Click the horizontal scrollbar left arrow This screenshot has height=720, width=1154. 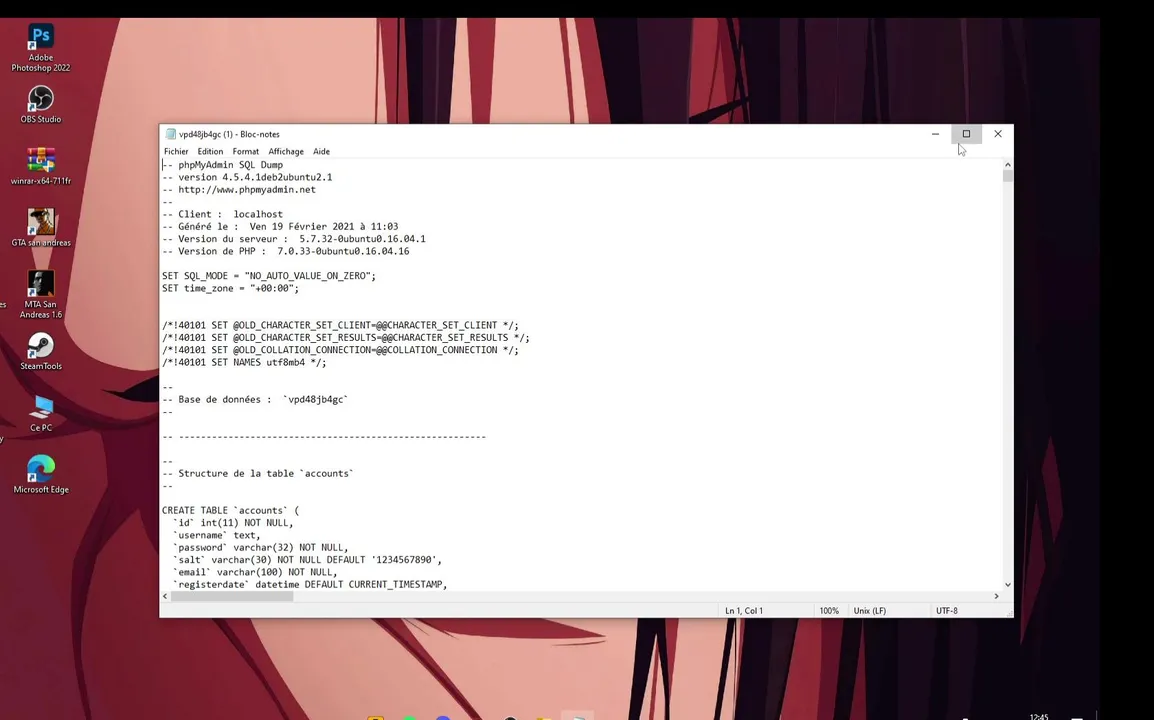pyautogui.click(x=165, y=596)
